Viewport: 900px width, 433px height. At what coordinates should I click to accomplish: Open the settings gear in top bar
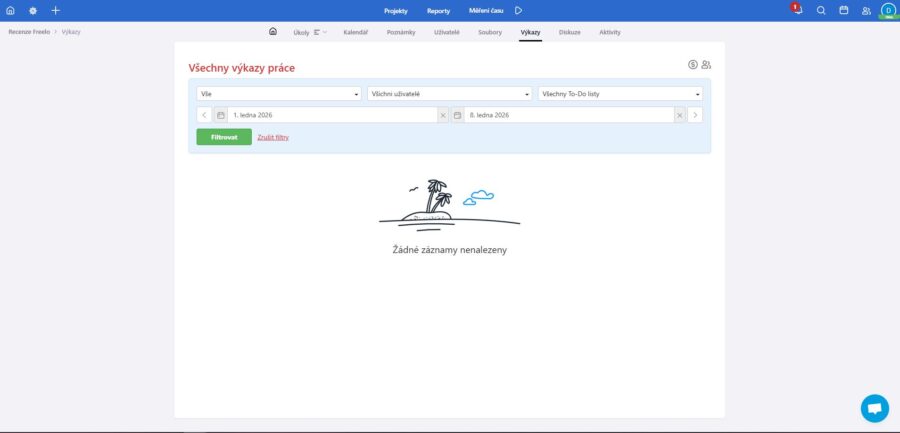33,10
